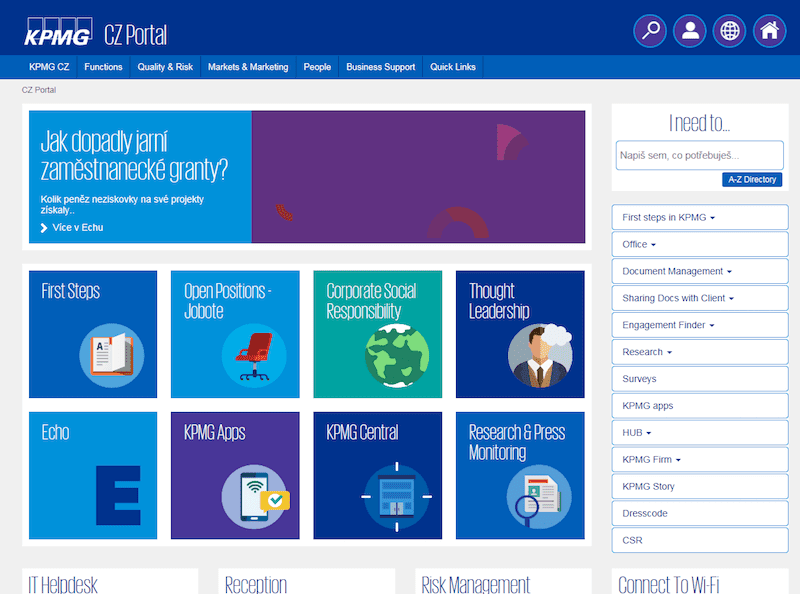
Task: Expand Engagement Finder dropdown
Action: pyautogui.click(x=699, y=325)
